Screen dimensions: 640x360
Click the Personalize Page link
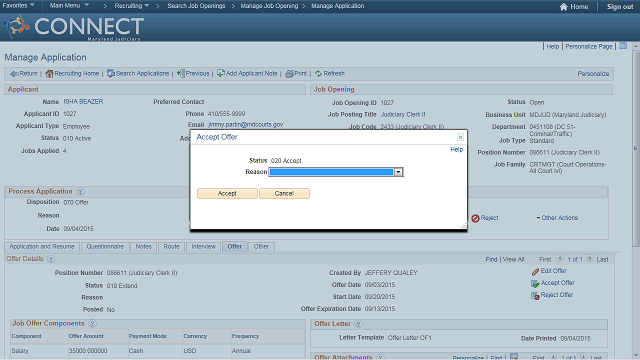tap(589, 47)
